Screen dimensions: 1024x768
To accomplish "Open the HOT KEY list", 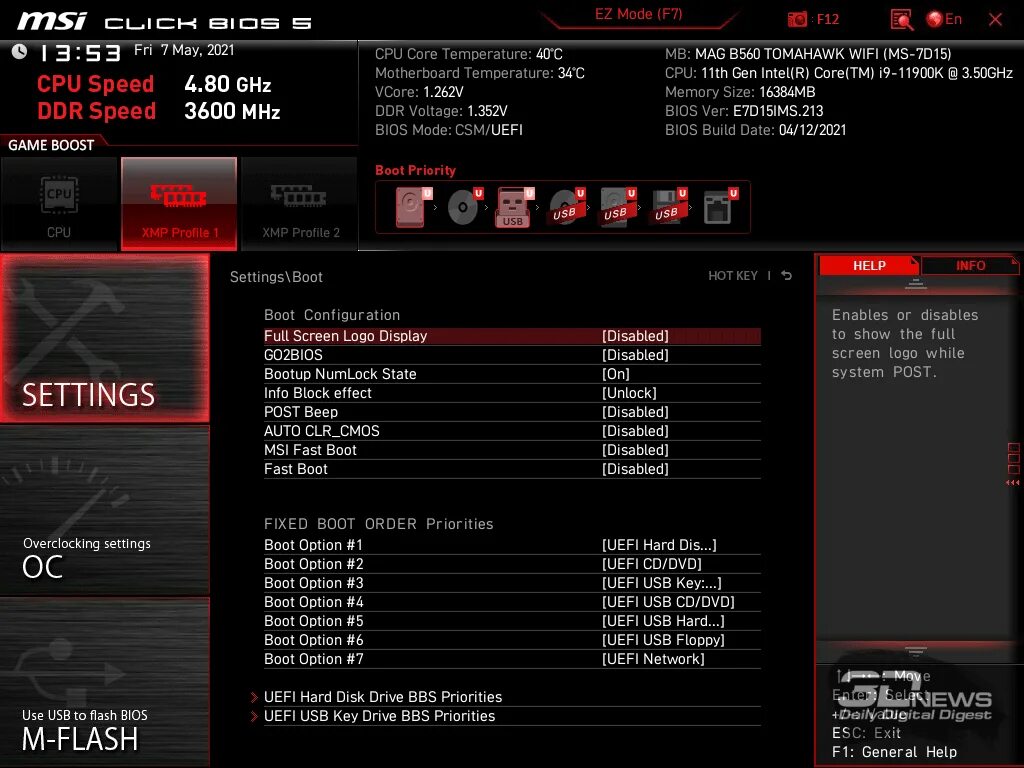I will click(x=733, y=276).
